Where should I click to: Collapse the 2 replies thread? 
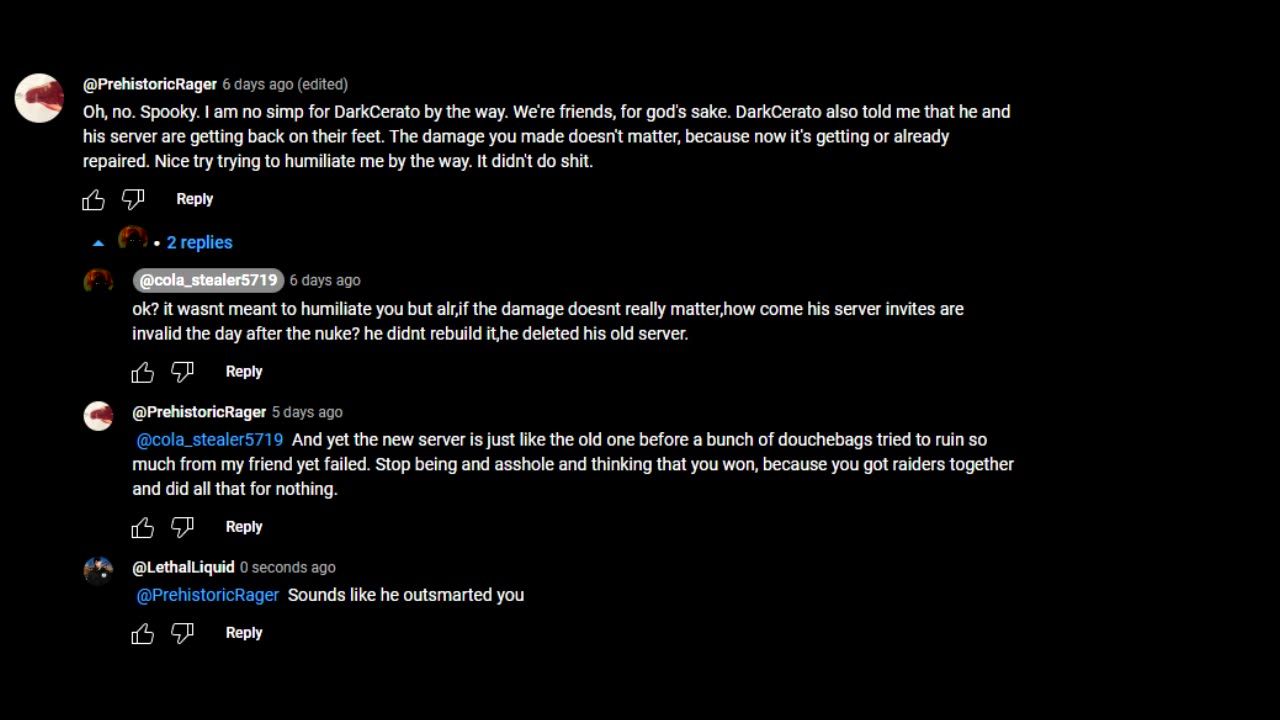pos(199,242)
